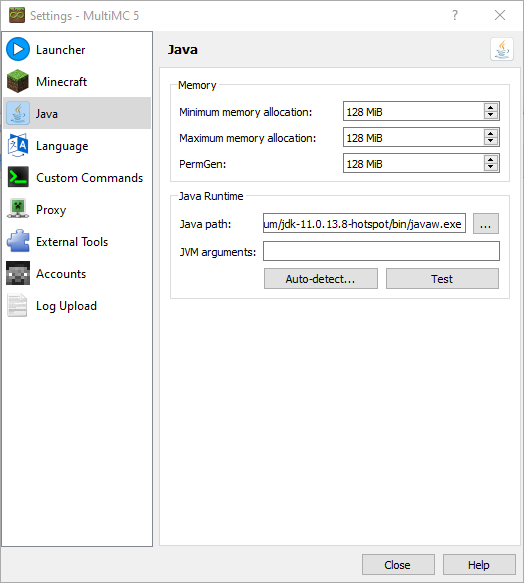Open the Language settings page
This screenshot has width=524, height=583.
[77, 145]
